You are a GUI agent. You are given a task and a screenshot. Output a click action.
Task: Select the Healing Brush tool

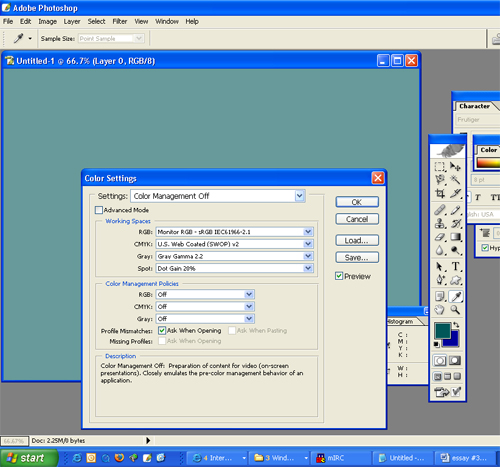pyautogui.click(x=440, y=210)
